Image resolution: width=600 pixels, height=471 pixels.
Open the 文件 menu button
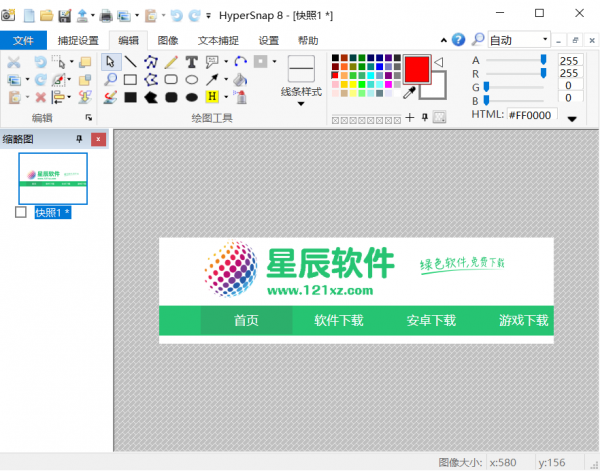(23, 40)
